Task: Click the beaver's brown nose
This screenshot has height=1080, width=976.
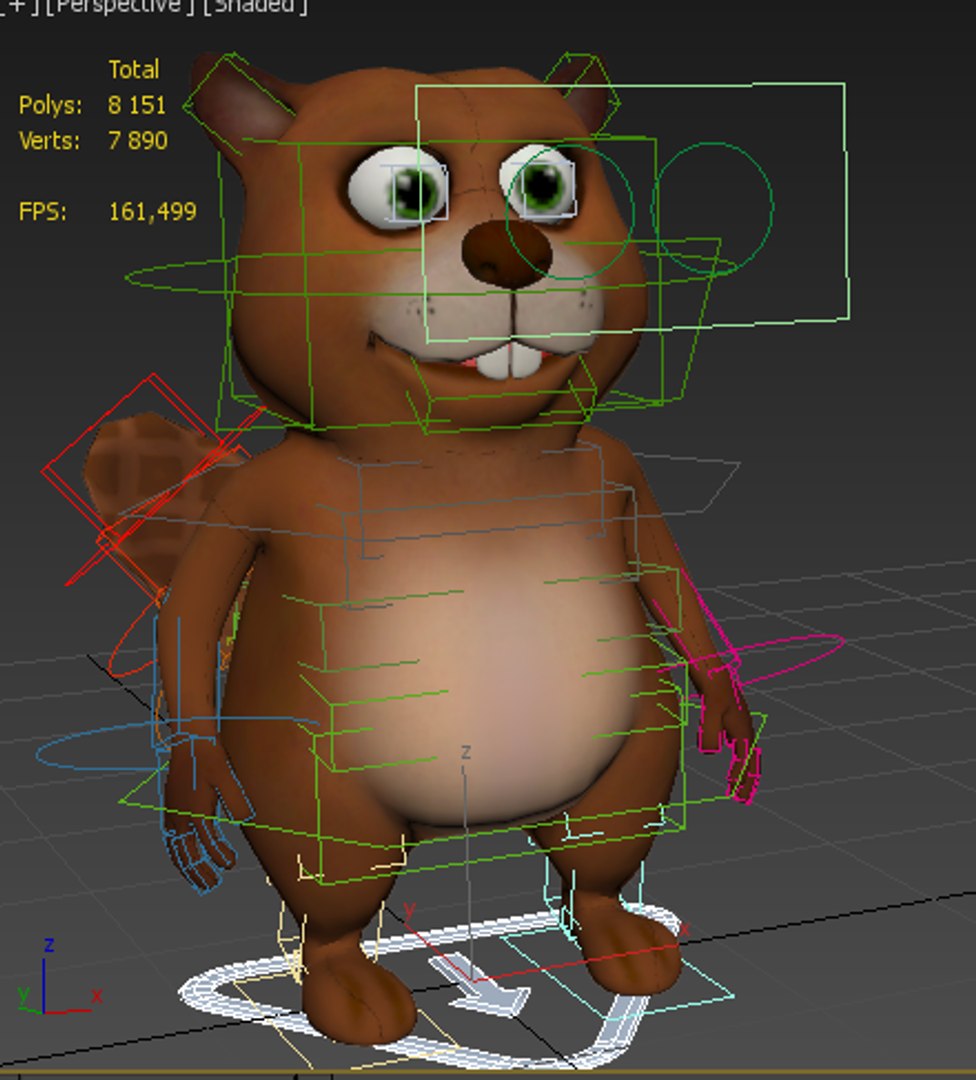Action: coord(506,253)
